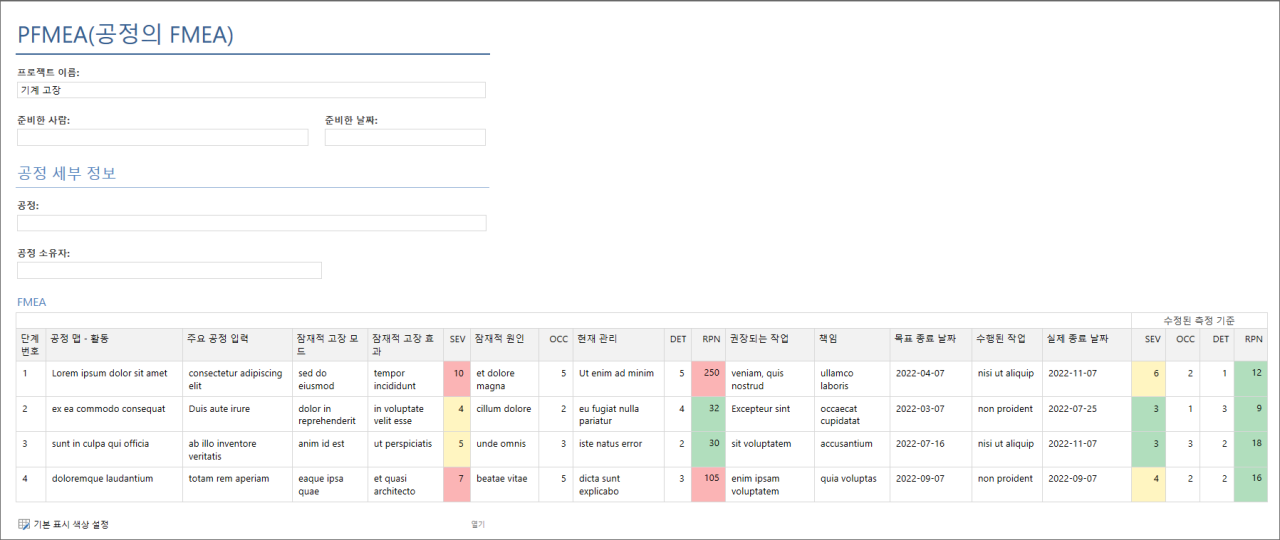Select the 공정 소유자 input field

pyautogui.click(x=169, y=270)
